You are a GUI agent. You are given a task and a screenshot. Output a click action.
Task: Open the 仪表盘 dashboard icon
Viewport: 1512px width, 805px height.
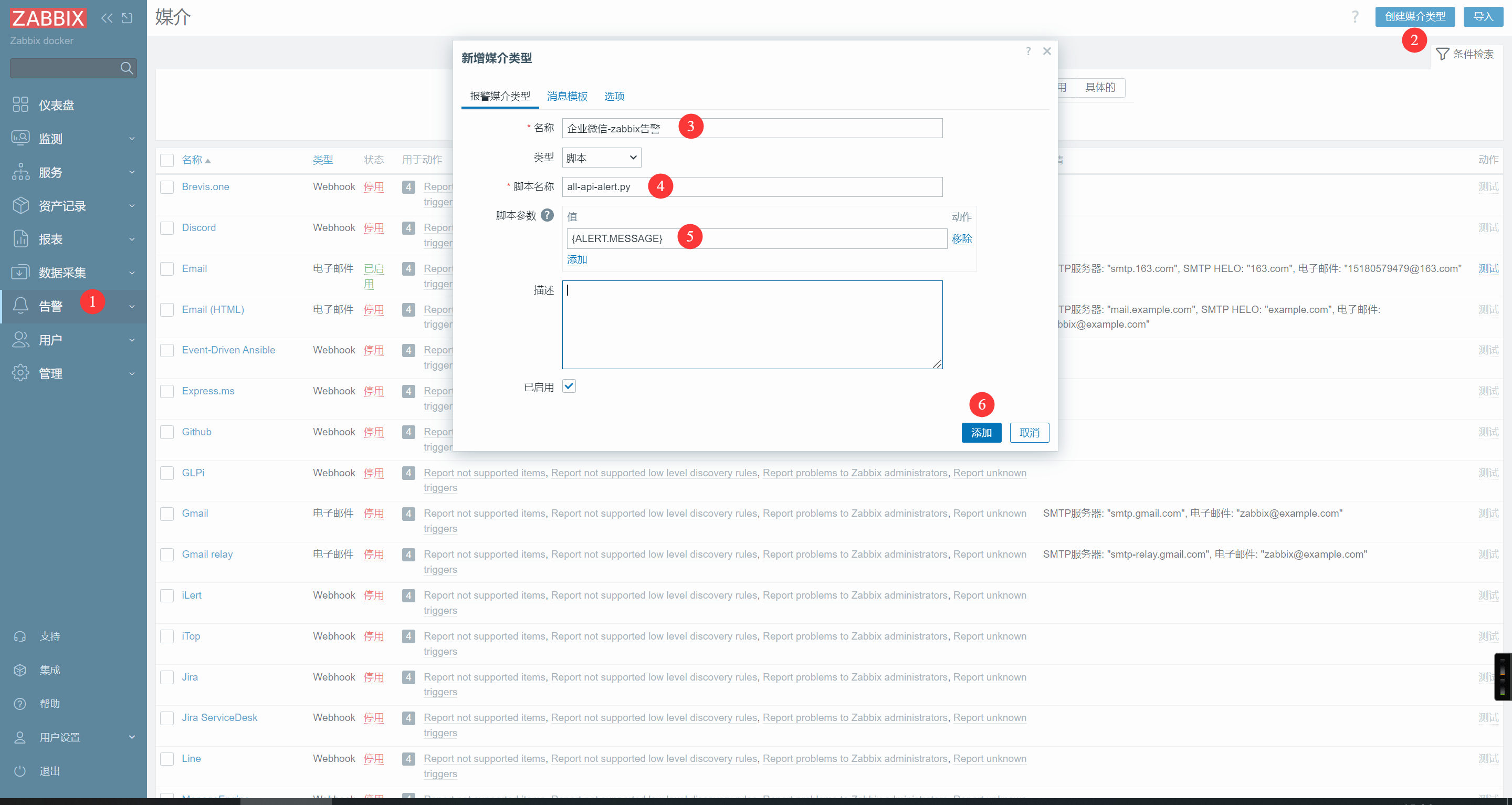20,104
